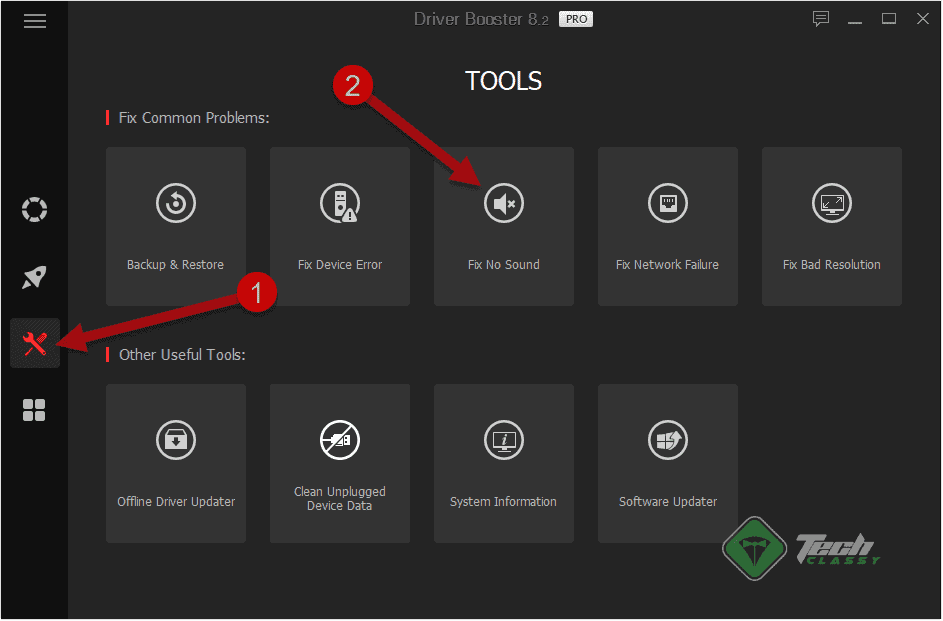Viewport: 943px width, 621px height.
Task: Launch Clean Unplugged Device Data
Action: pos(339,462)
